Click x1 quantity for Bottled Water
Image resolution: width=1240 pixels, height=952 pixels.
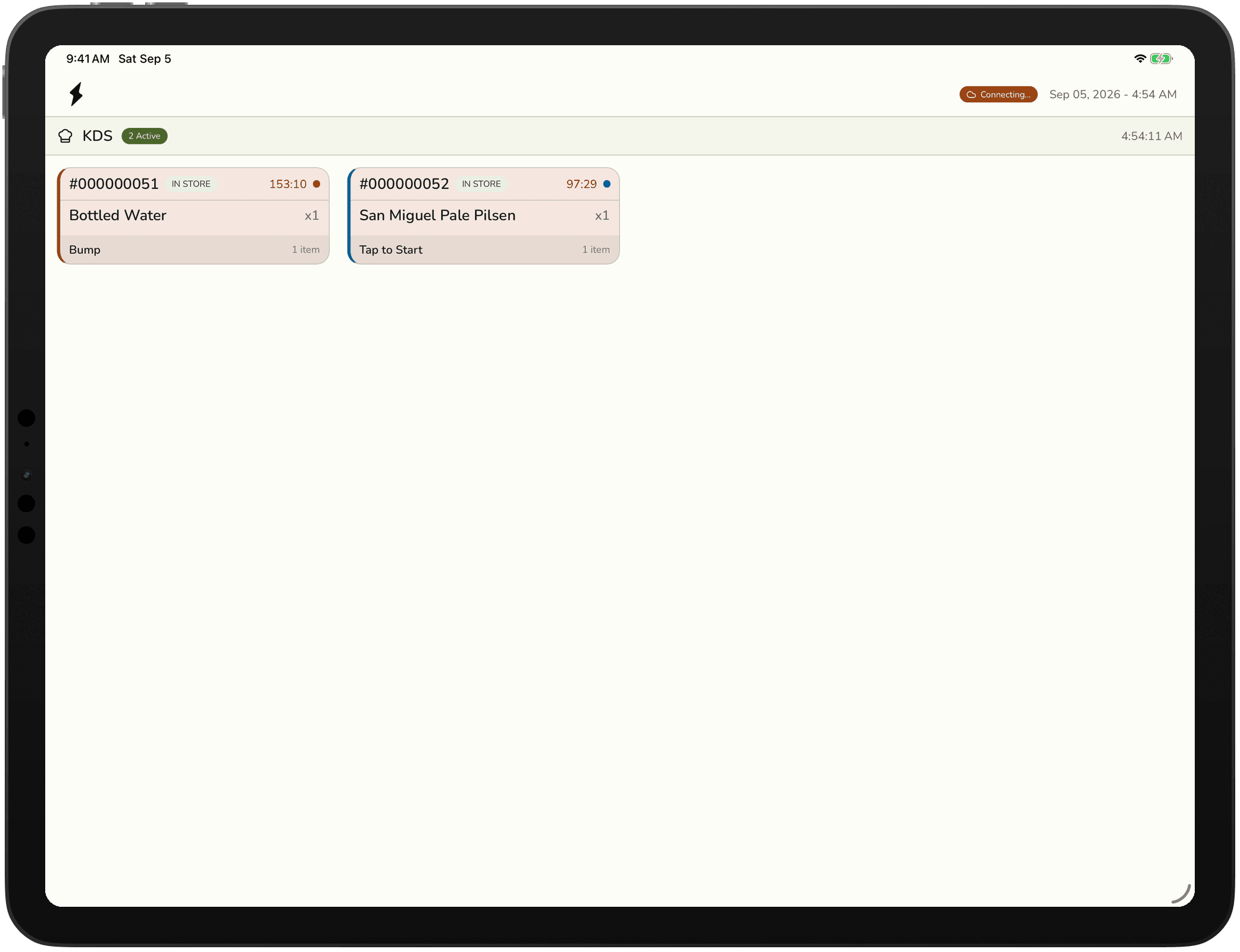coord(312,215)
